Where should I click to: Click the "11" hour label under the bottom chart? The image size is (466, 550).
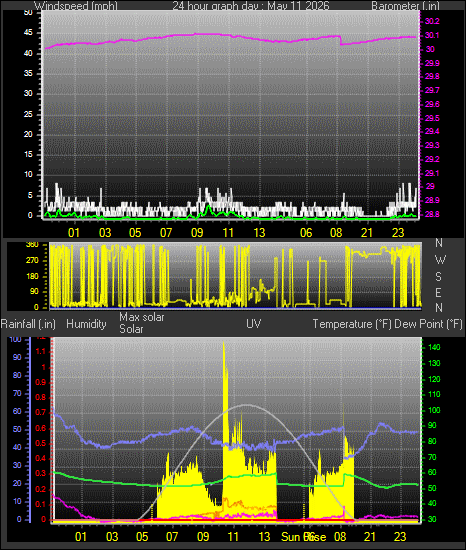pos(233,537)
